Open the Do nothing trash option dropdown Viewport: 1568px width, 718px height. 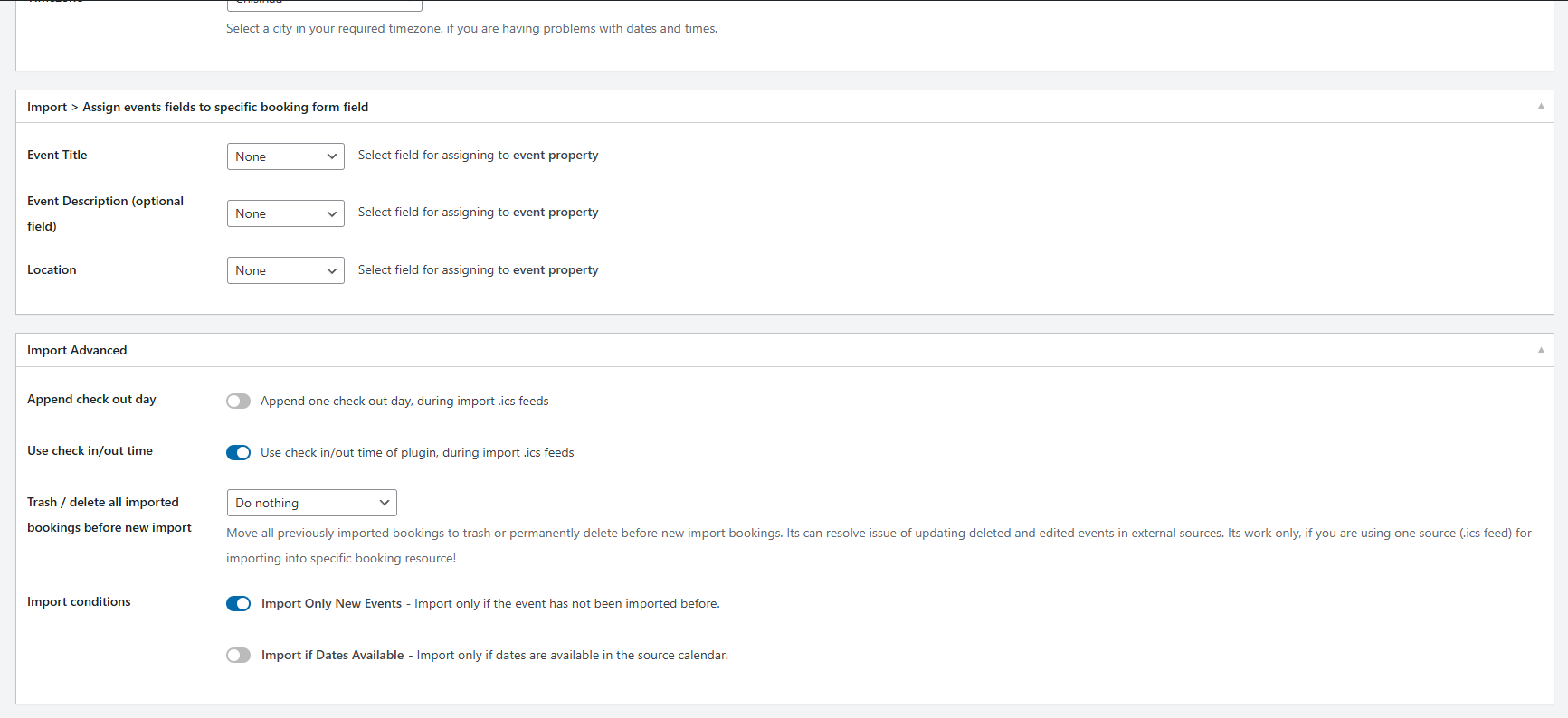312,503
